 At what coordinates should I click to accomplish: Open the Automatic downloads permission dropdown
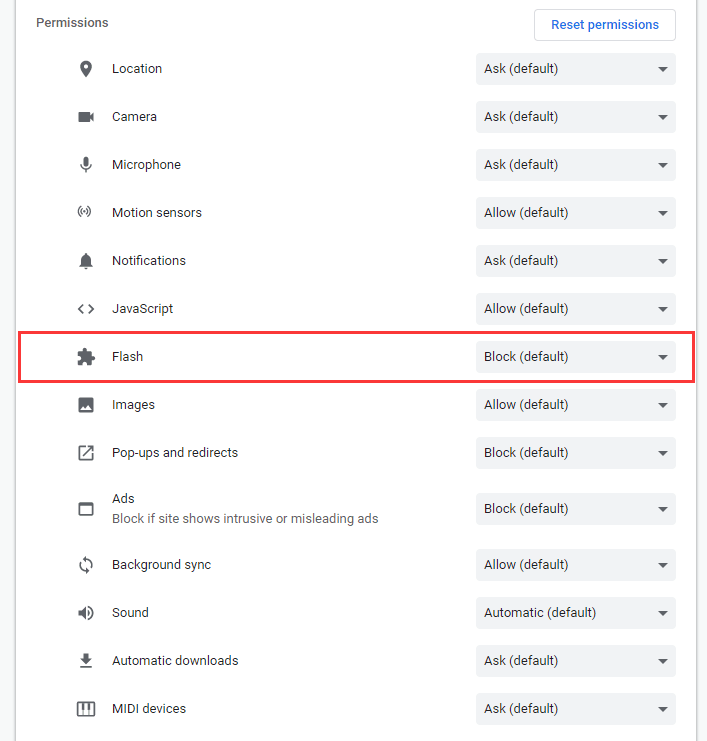pos(576,661)
